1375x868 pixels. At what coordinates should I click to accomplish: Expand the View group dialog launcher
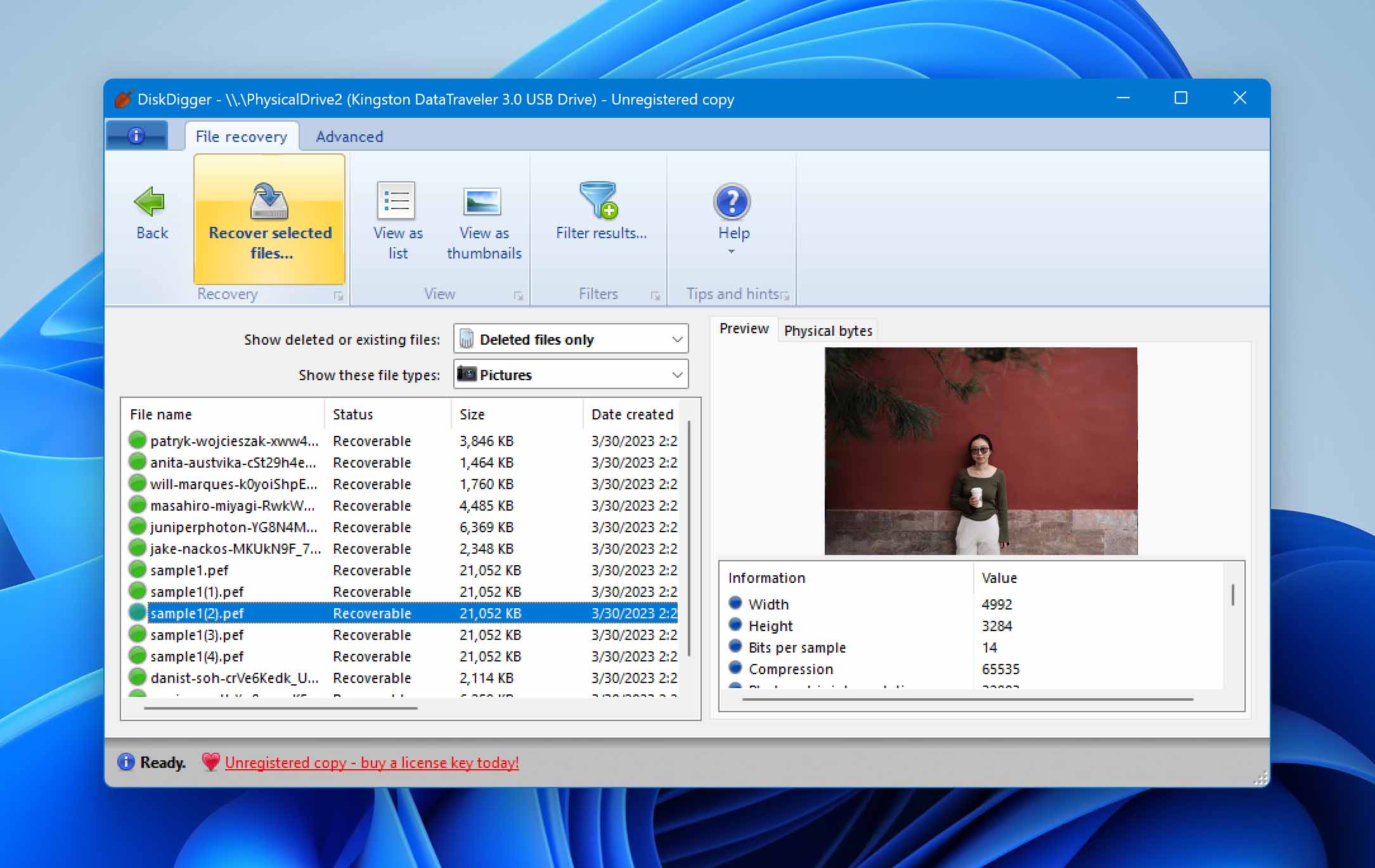(519, 296)
